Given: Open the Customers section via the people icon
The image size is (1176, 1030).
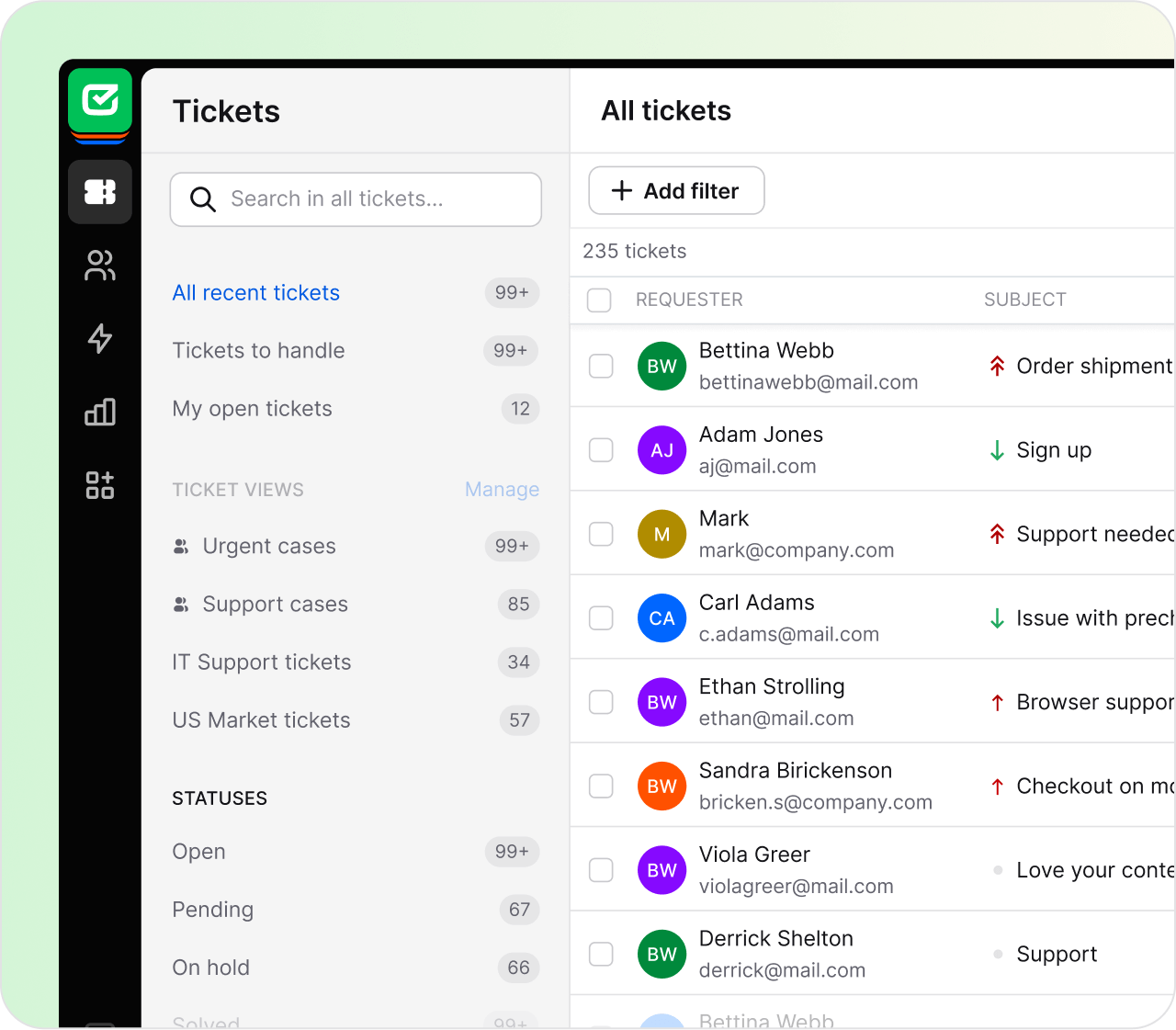Looking at the screenshot, I should pos(99,266).
